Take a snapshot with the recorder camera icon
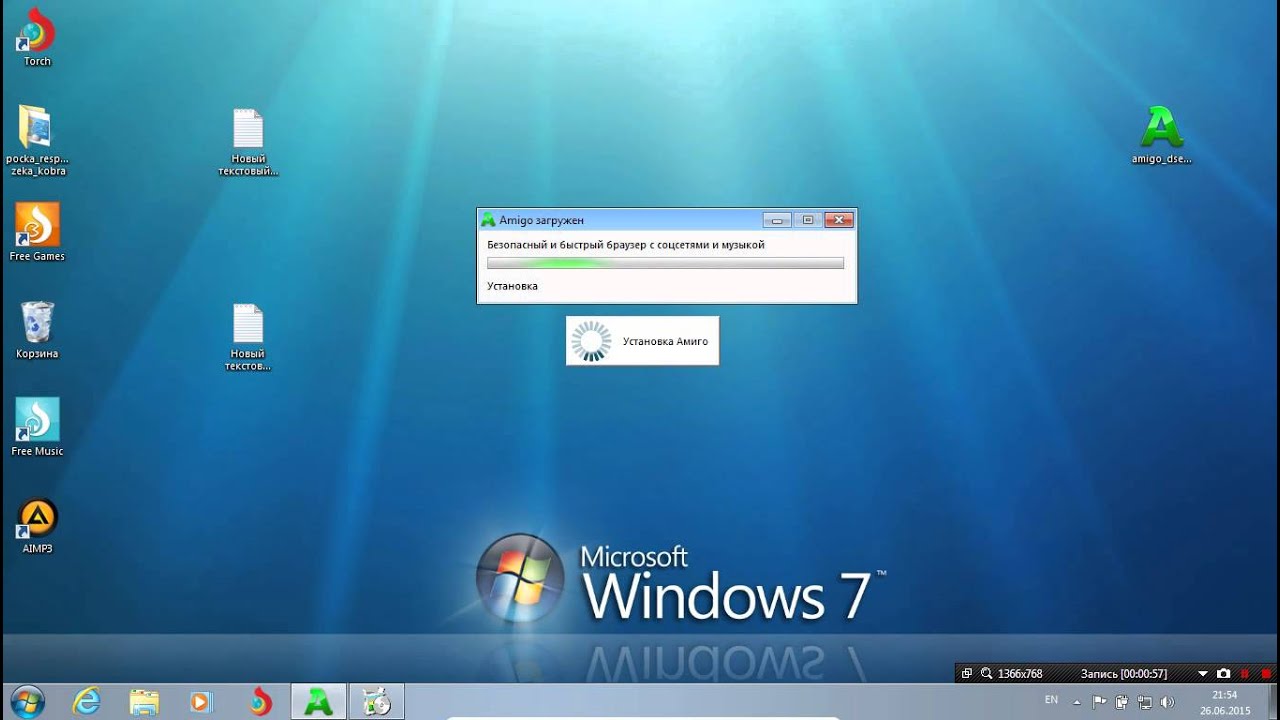1280x720 pixels. pos(1223,674)
